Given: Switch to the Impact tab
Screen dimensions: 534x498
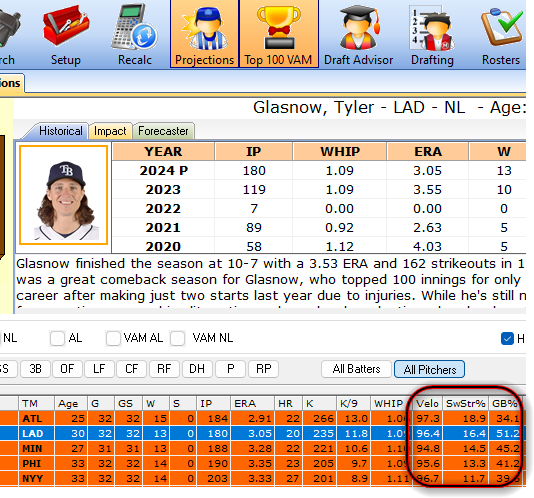Looking at the screenshot, I should point(110,131).
